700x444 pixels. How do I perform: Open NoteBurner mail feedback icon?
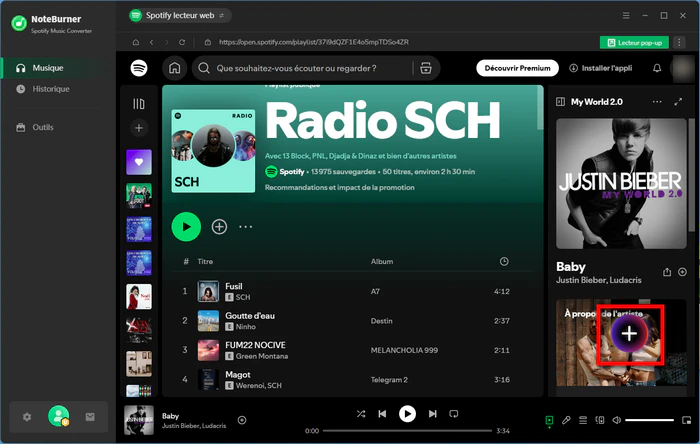click(x=90, y=417)
